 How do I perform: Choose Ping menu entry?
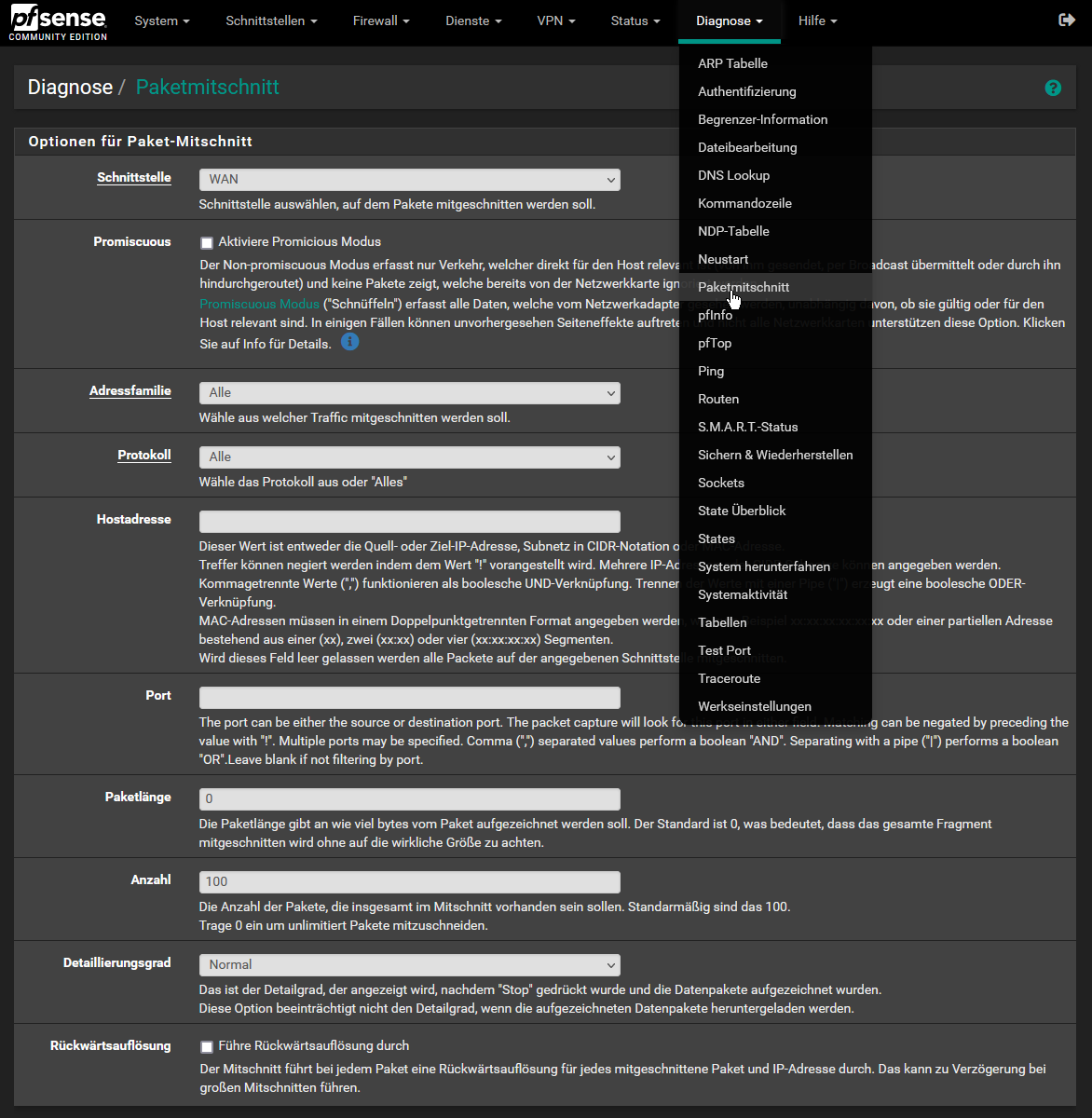pyautogui.click(x=775, y=371)
